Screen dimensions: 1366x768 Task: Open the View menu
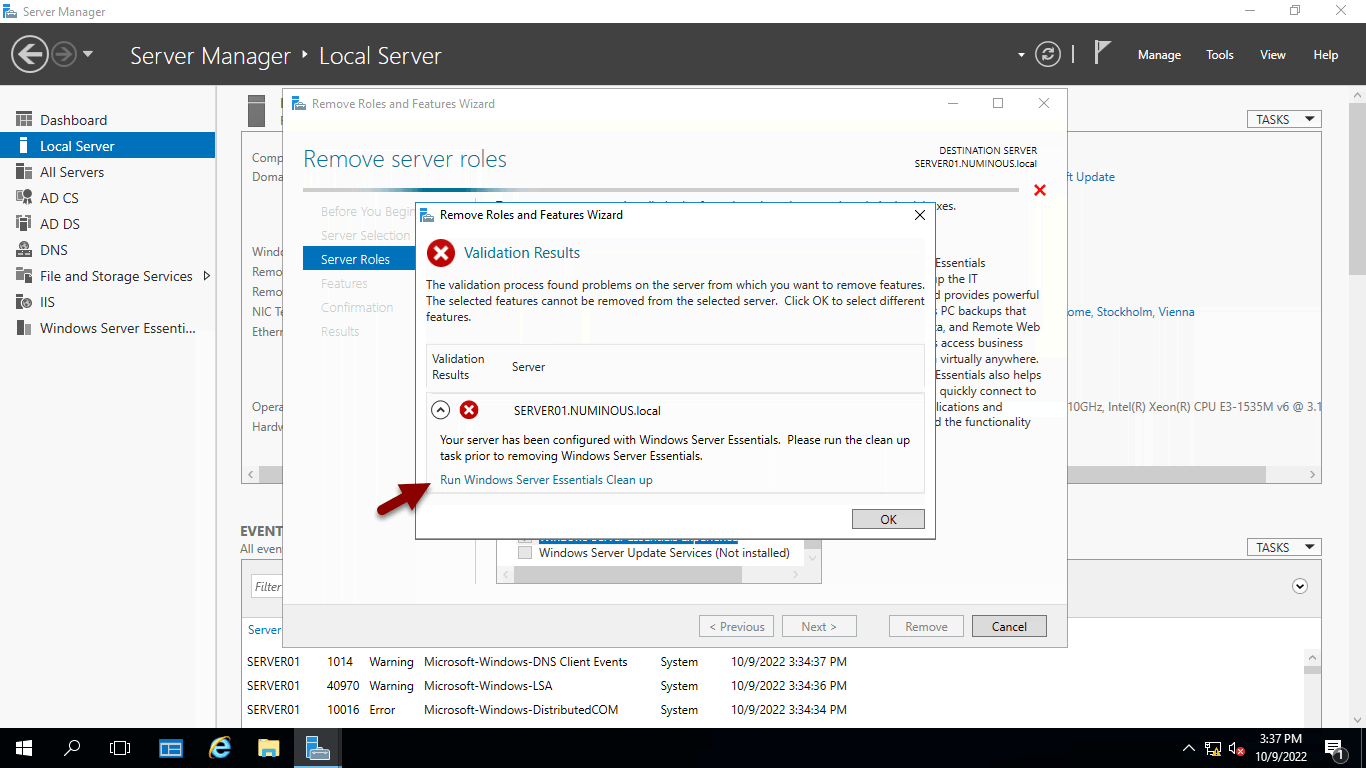[x=1273, y=55]
